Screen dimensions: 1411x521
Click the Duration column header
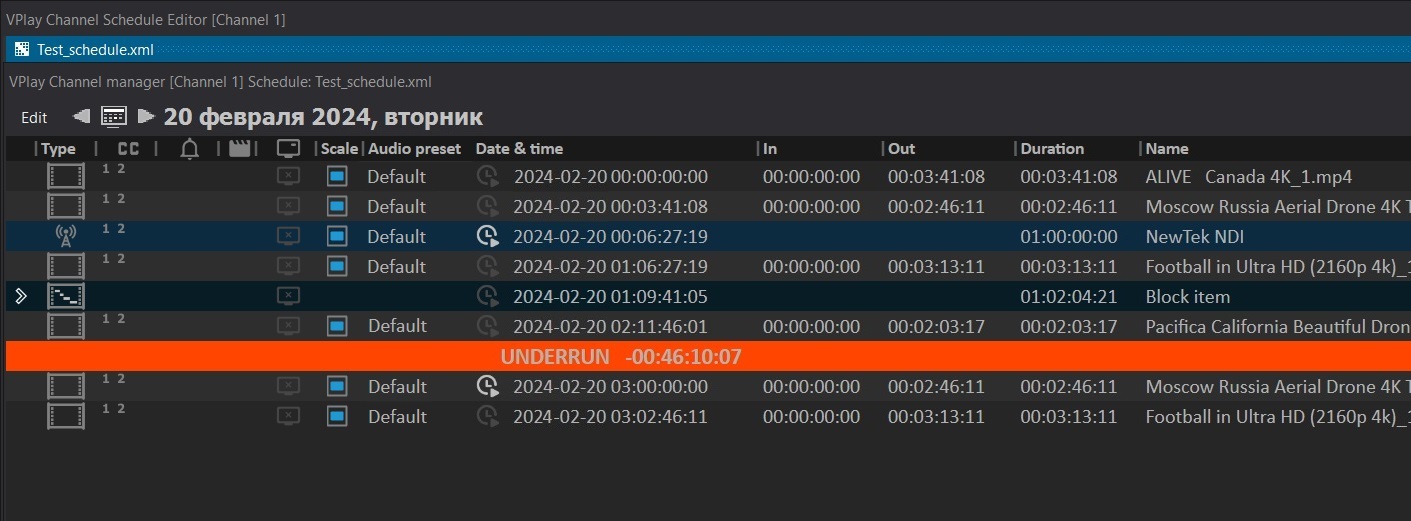coord(1052,149)
